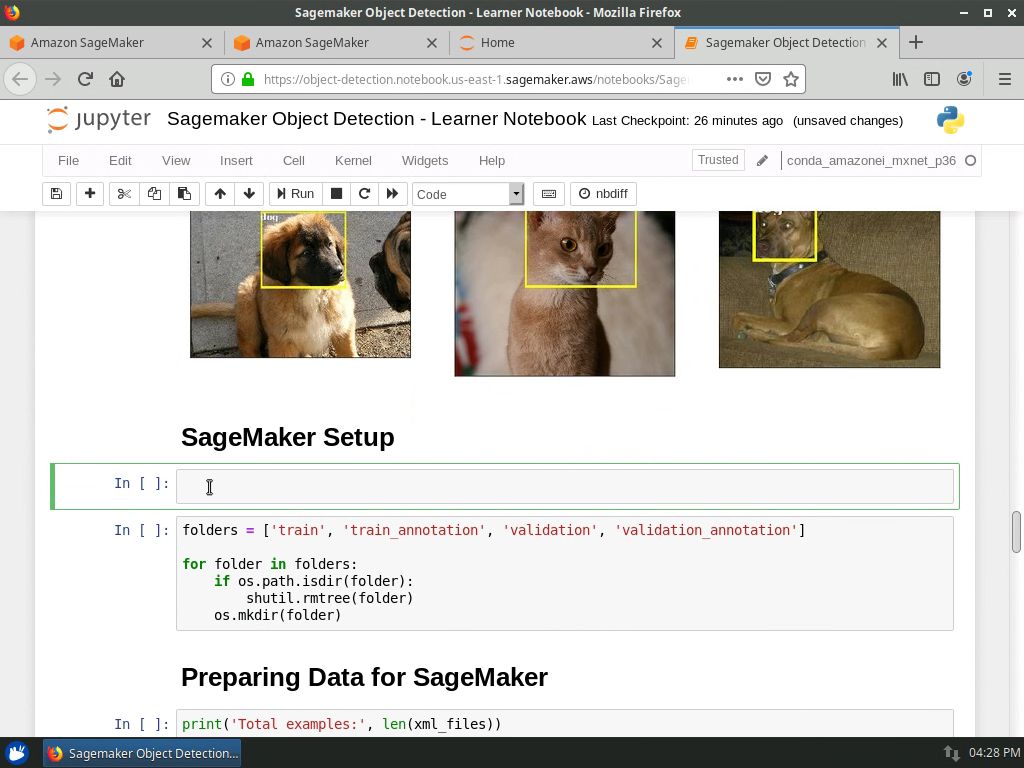1024x768 pixels.
Task: Open the Firefox account icon
Action: pyautogui.click(x=964, y=79)
